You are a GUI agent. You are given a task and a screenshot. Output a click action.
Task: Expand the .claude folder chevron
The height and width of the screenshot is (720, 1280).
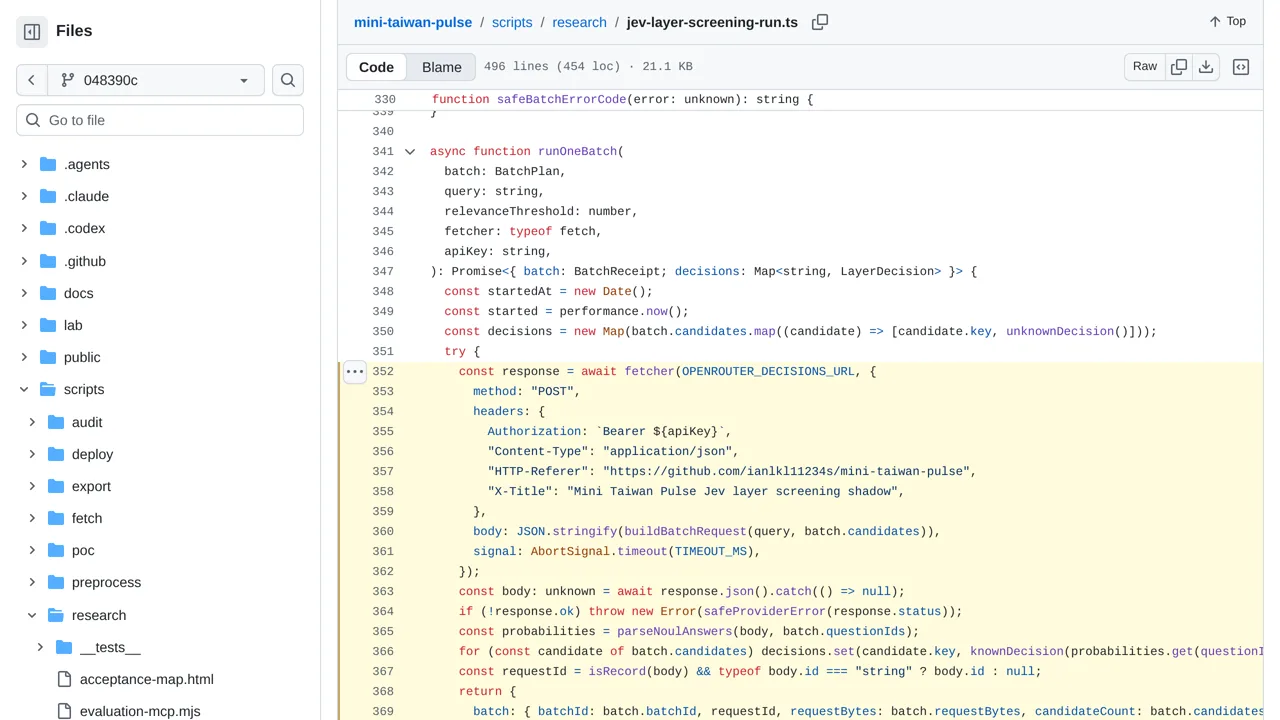(24, 196)
